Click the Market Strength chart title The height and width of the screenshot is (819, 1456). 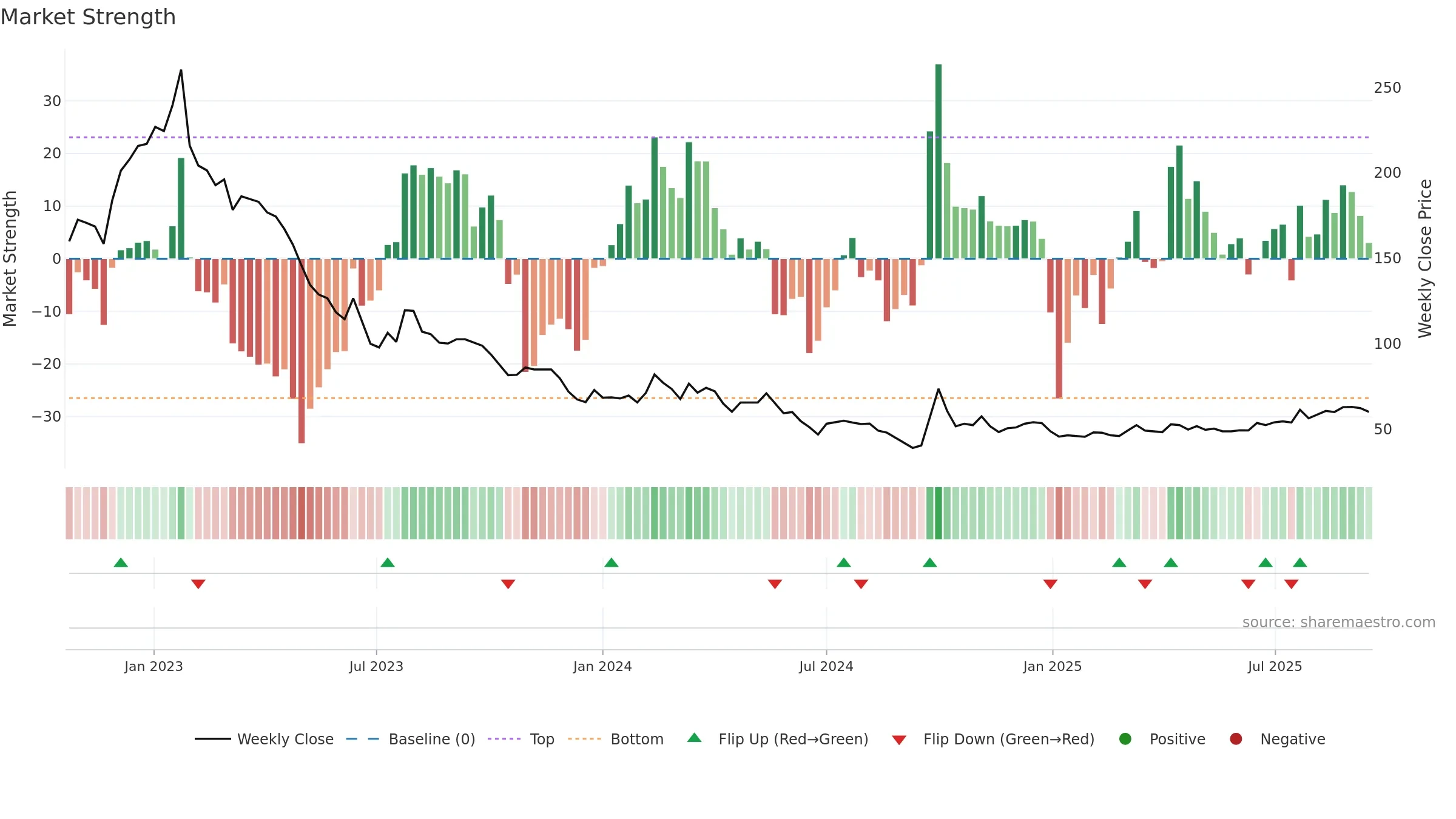point(88,17)
